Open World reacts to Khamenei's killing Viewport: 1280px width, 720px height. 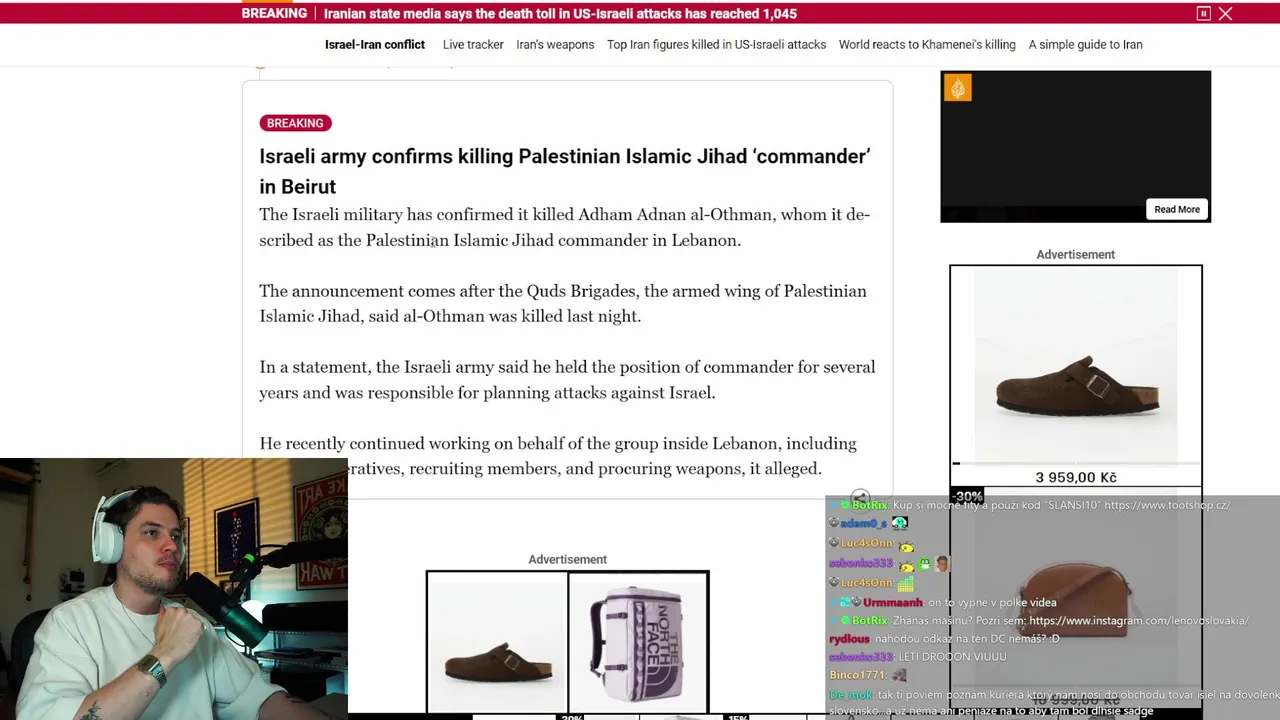click(x=927, y=45)
